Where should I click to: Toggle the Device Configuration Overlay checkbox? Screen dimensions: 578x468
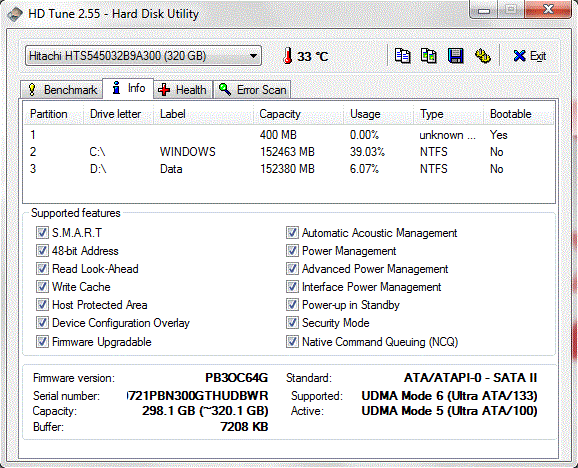pos(42,323)
